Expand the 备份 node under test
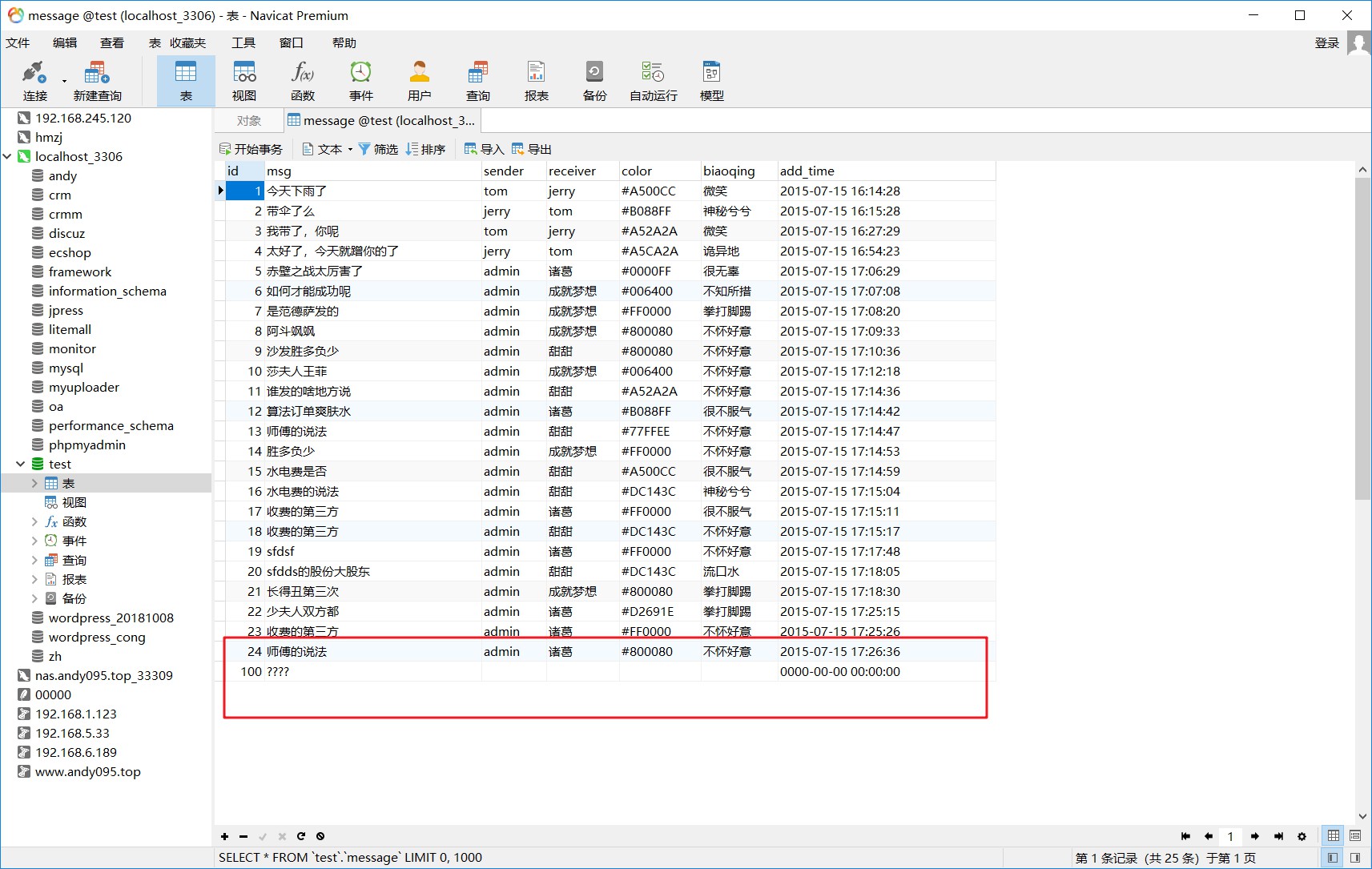Viewport: 1372px width, 869px height. pos(34,598)
